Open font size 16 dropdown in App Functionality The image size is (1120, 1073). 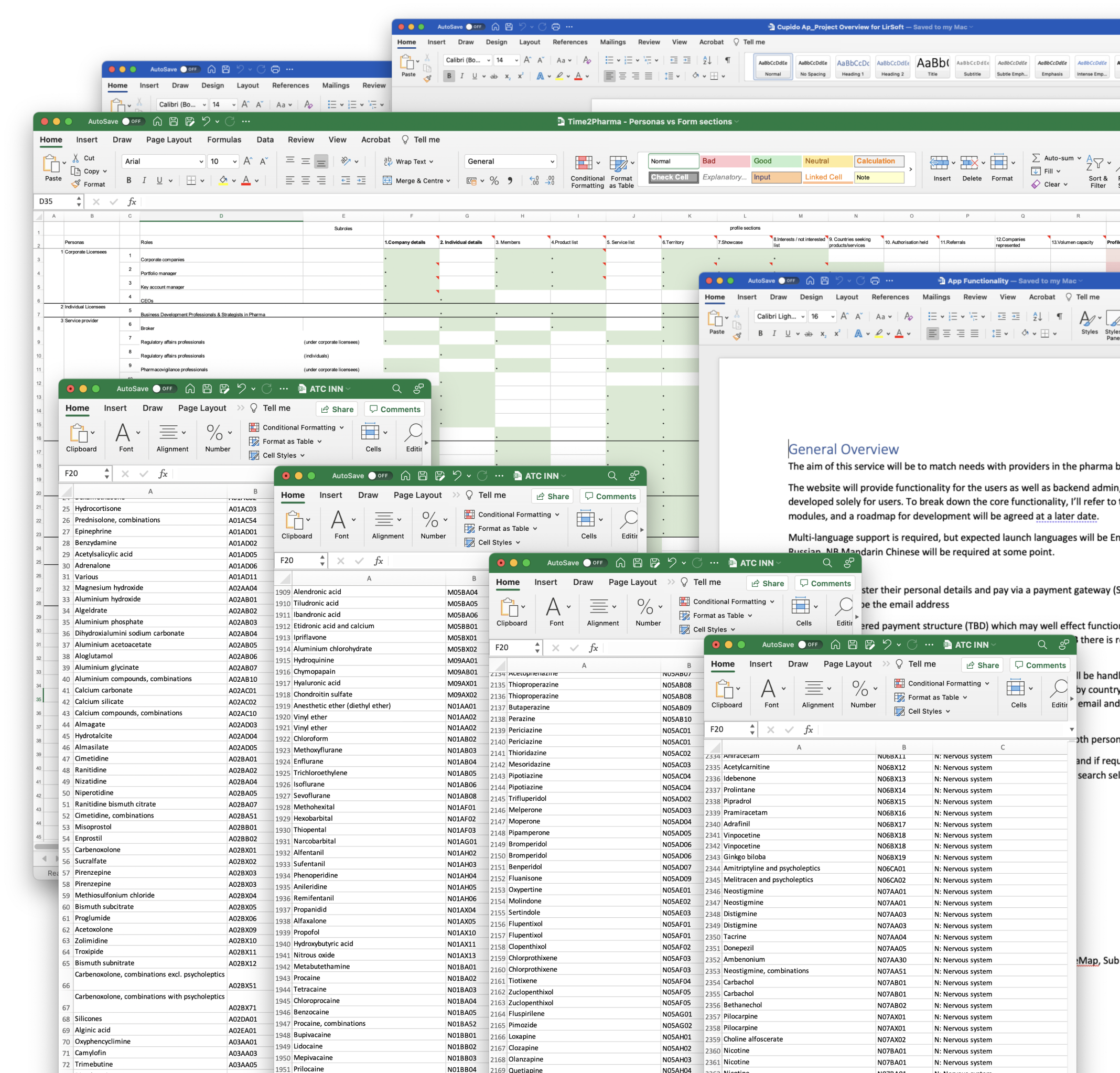pos(833,316)
